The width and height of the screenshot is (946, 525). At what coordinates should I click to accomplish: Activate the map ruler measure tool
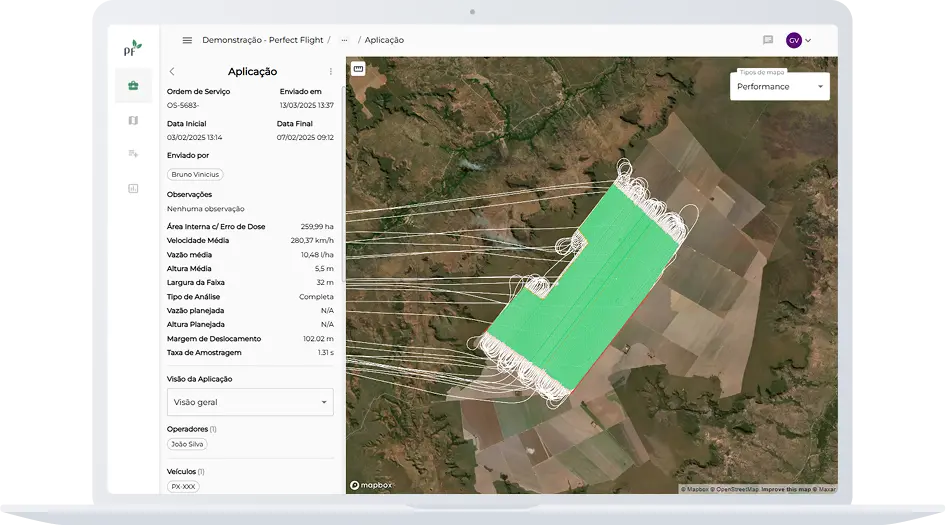coord(358,69)
